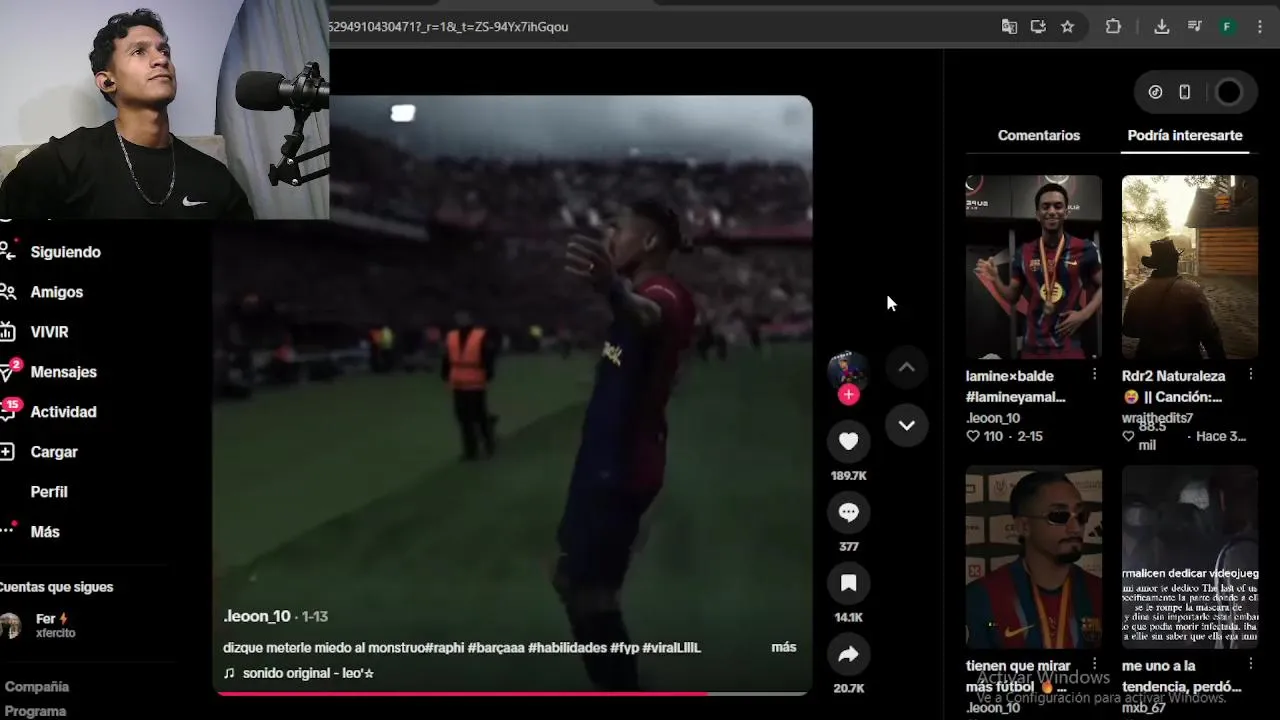
Task: Open Chrome media controls icon
Action: tap(1194, 27)
